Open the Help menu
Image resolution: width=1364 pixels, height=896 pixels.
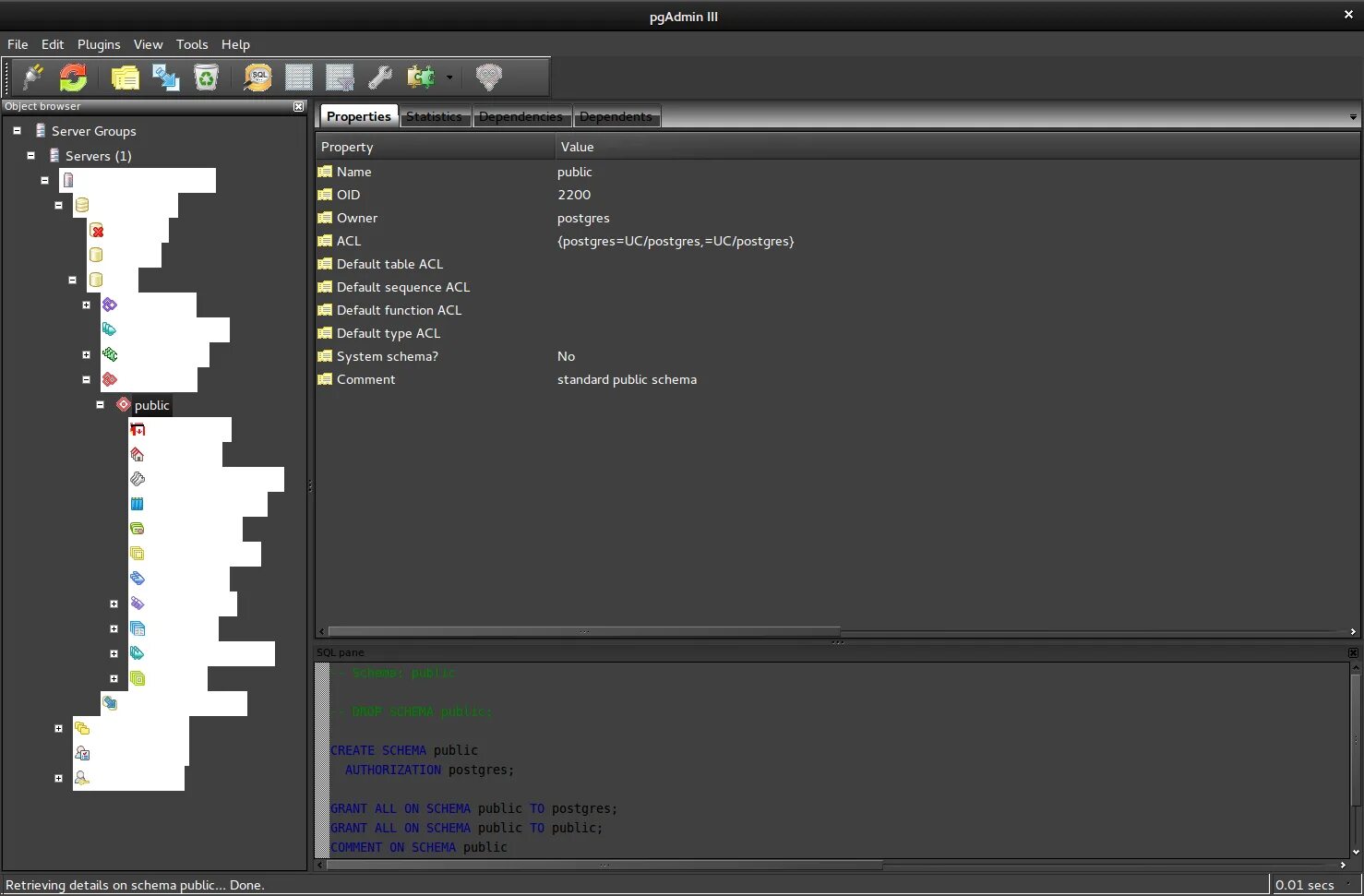coord(235,44)
